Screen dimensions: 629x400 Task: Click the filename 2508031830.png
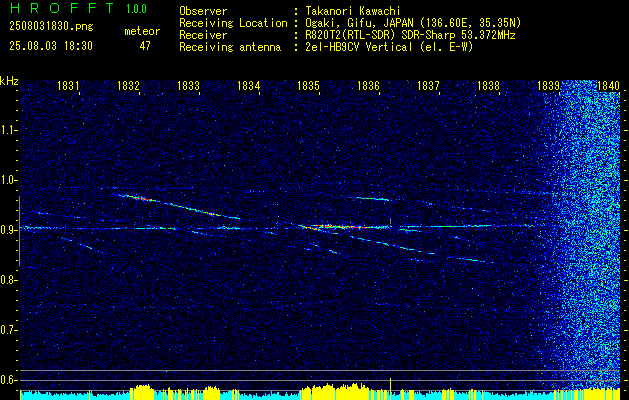point(51,27)
